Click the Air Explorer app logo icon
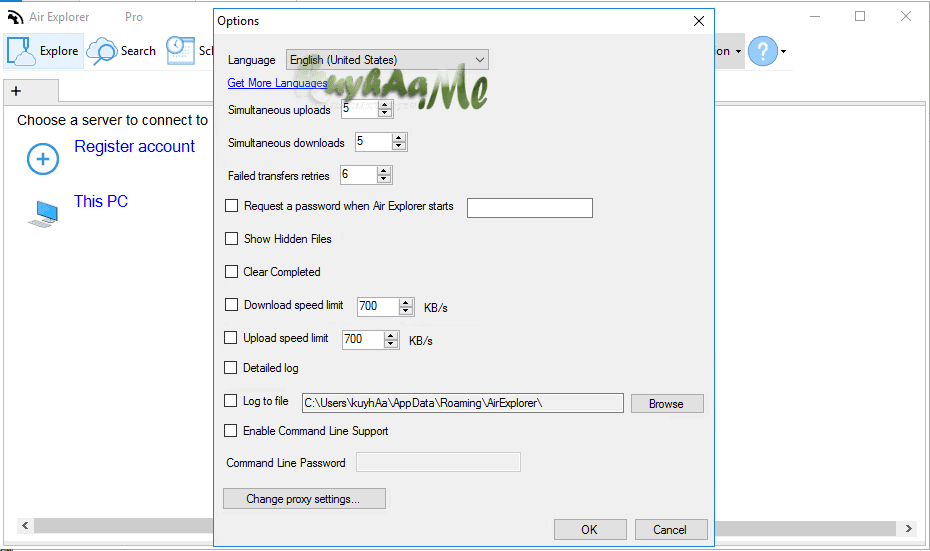The image size is (930, 551). (x=15, y=17)
